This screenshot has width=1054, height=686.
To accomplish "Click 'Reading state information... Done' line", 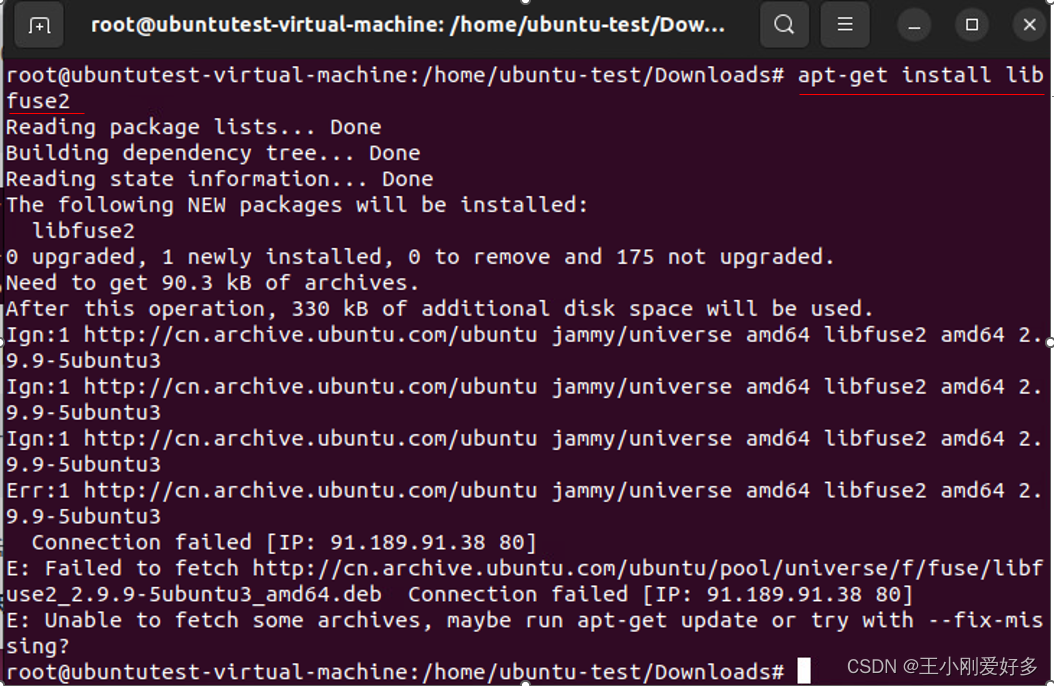I will tap(219, 179).
